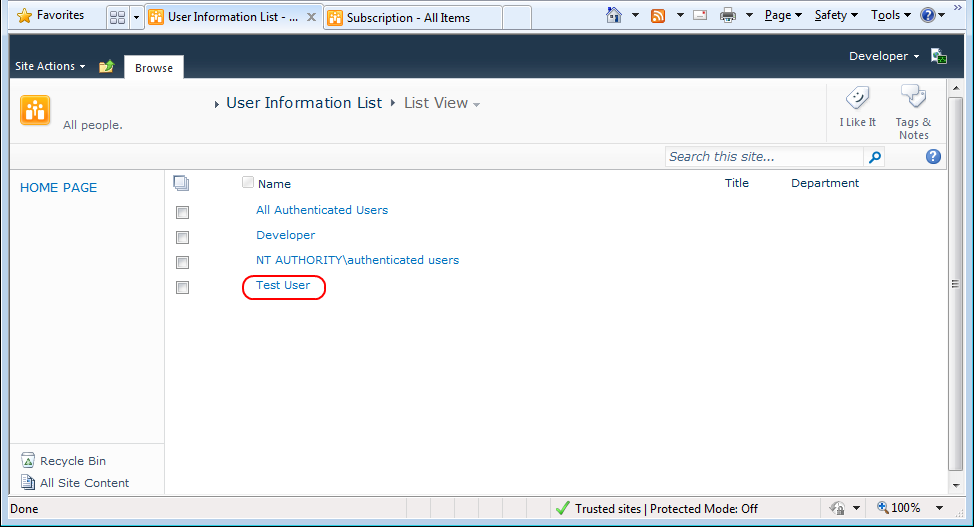Expand the Site Actions dropdown
Screen dimensions: 974x527
tap(50, 66)
